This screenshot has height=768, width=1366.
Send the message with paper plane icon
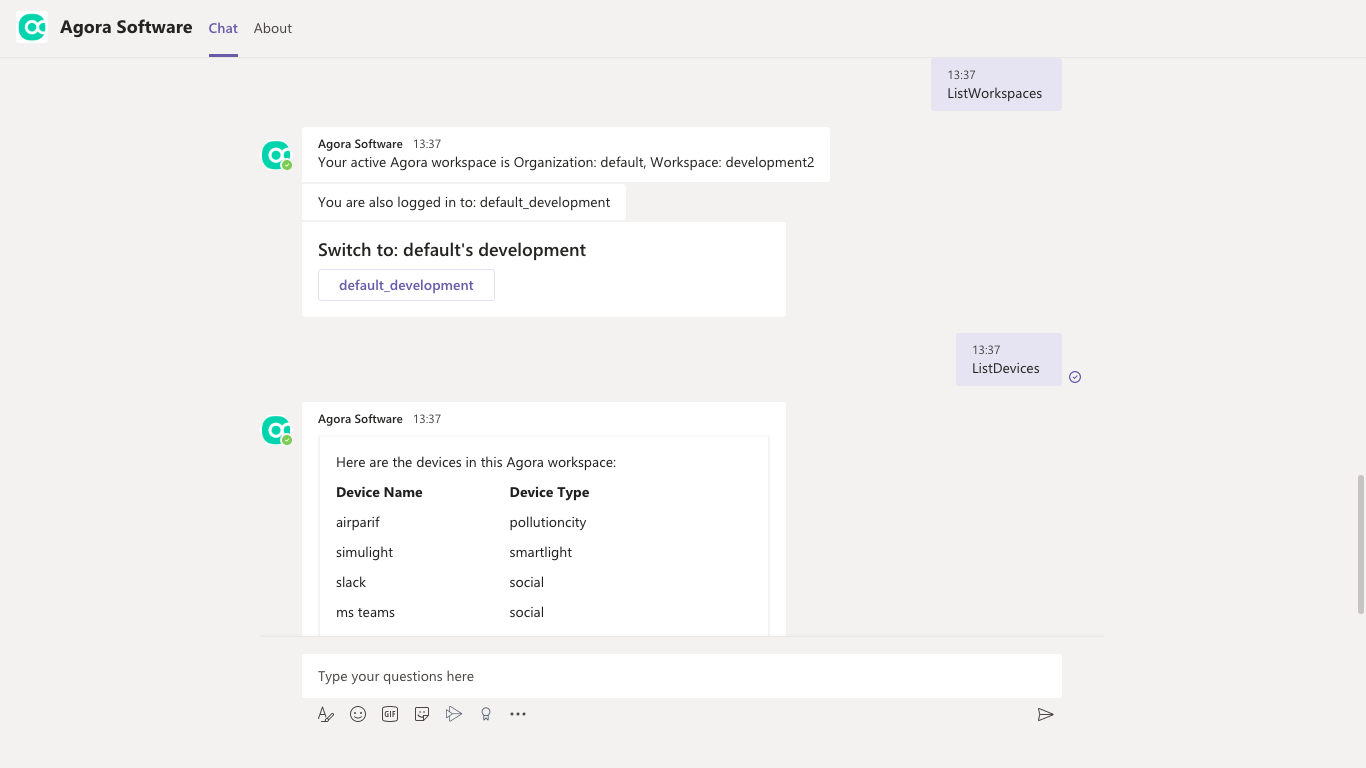(x=1045, y=714)
